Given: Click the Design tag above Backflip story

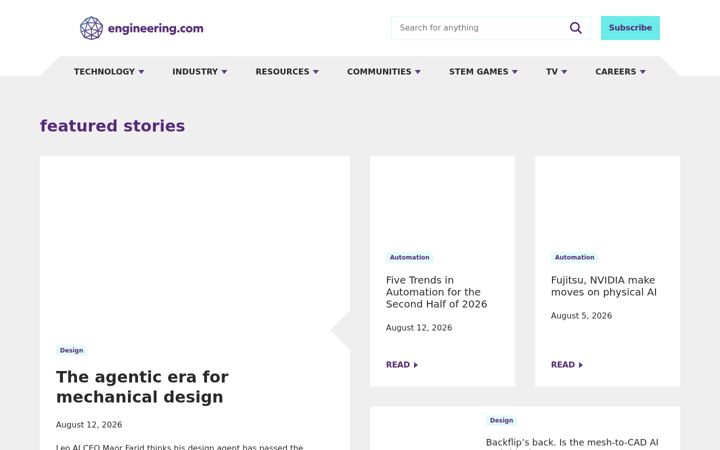Looking at the screenshot, I should tap(501, 421).
